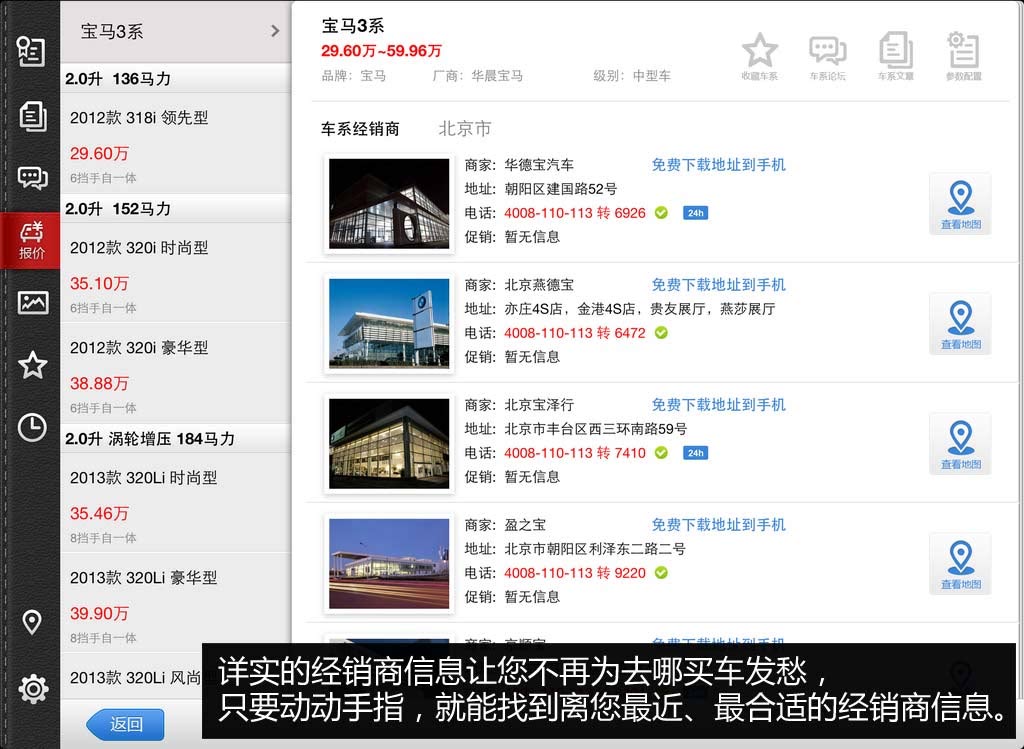Tap the 29.60万~59.96万 price range
This screenshot has height=749, width=1024.
click(x=381, y=51)
